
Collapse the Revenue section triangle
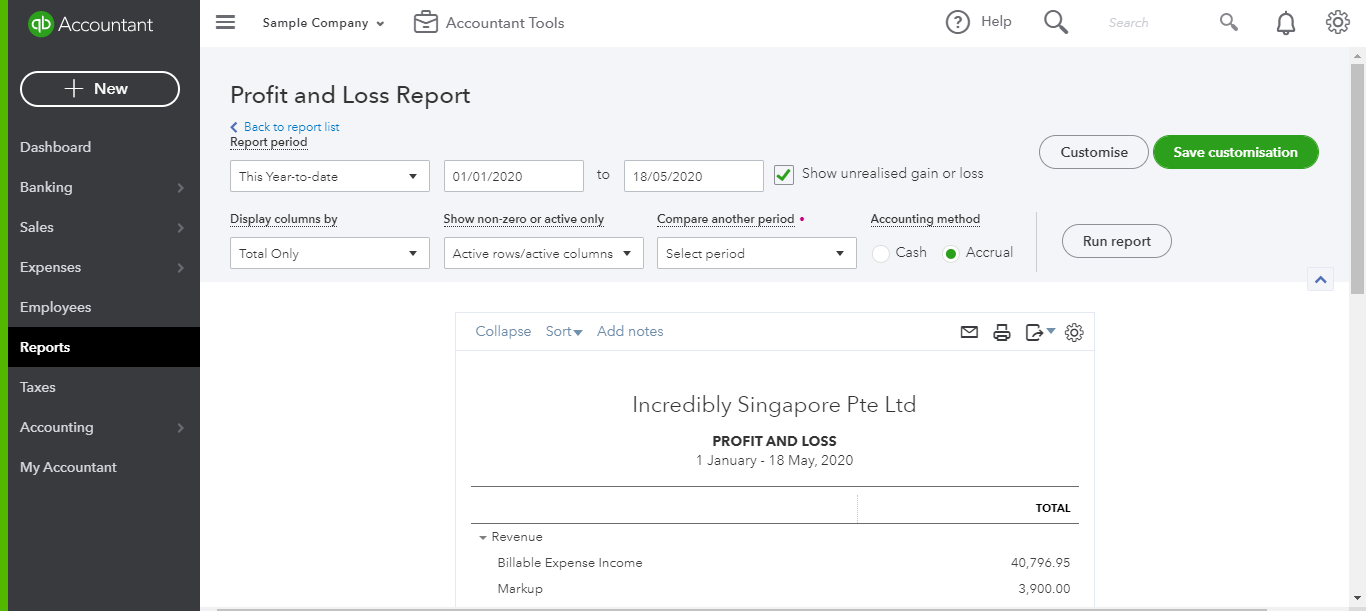point(483,538)
